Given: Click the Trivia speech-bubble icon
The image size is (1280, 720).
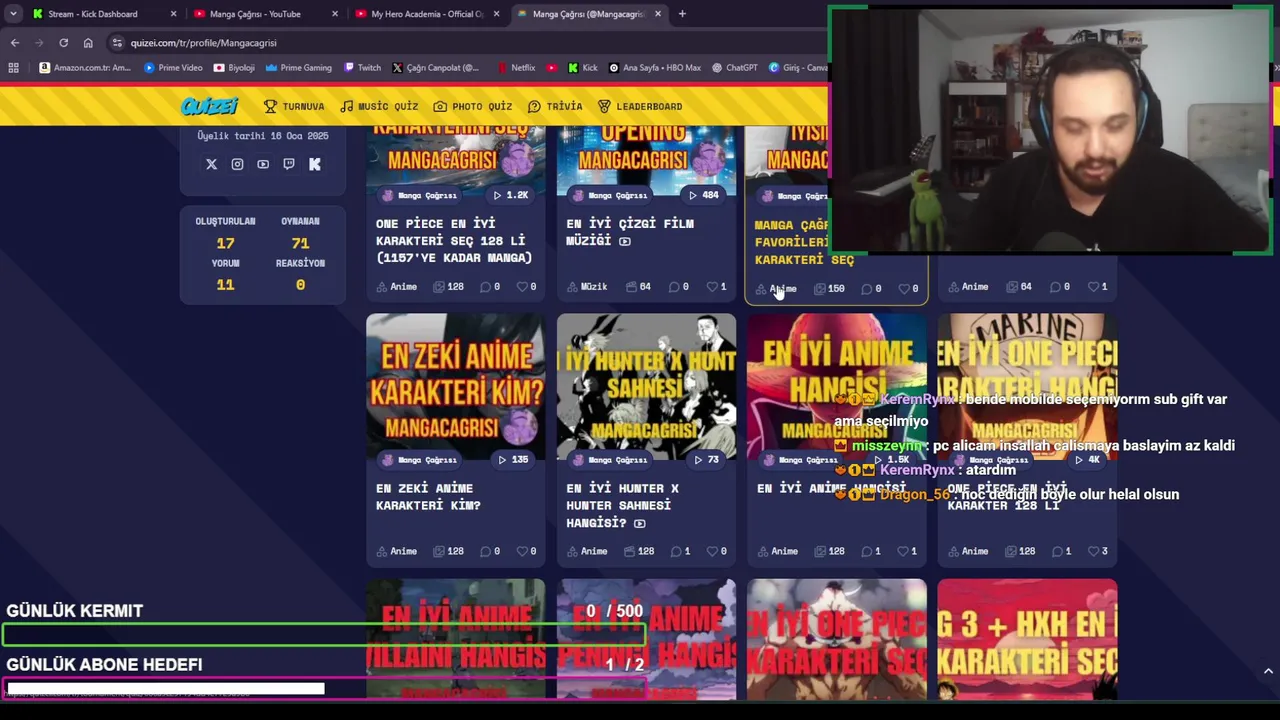Looking at the screenshot, I should click(x=534, y=106).
